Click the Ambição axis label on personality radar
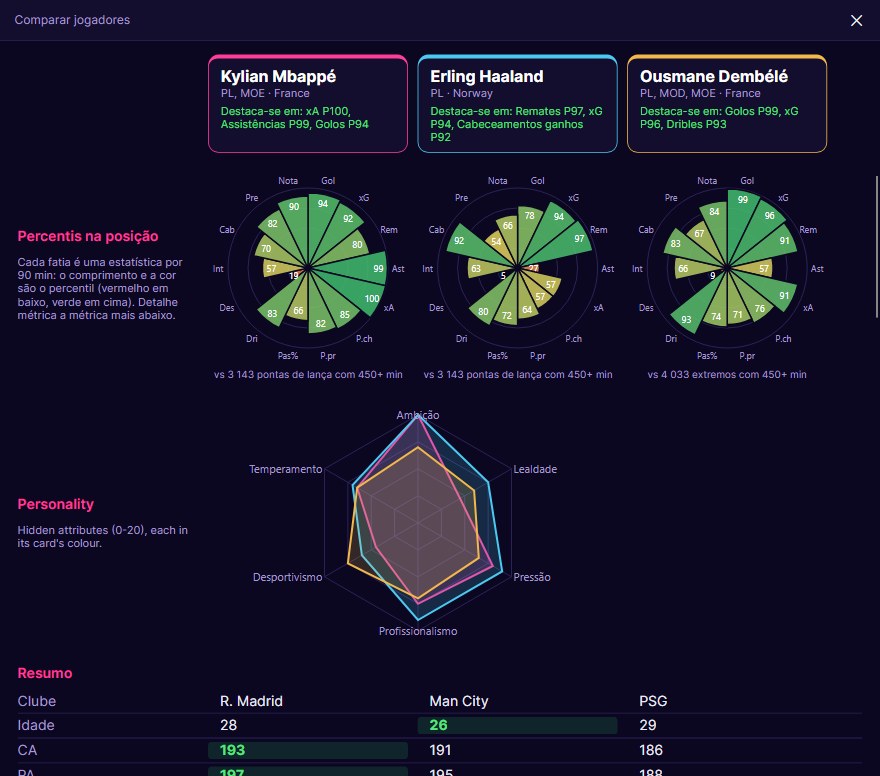Screen dimensions: 880x776 point(418,415)
